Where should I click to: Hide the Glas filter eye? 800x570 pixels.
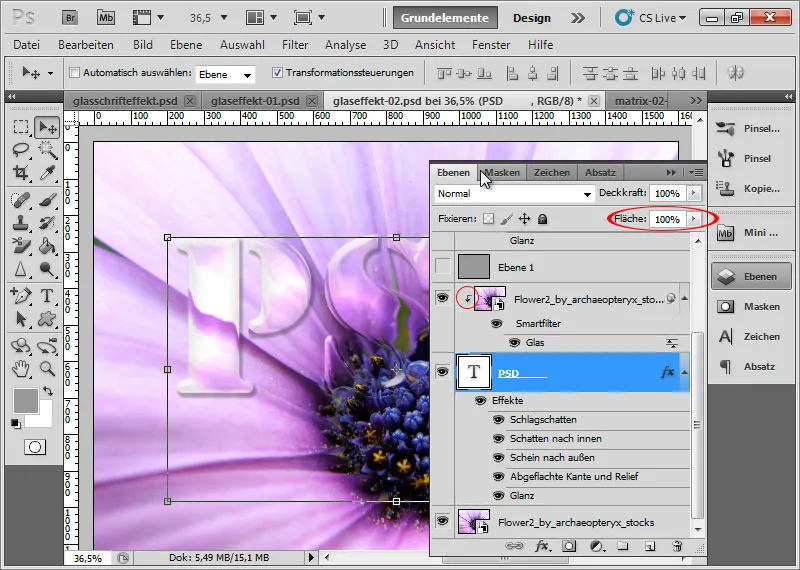514,342
